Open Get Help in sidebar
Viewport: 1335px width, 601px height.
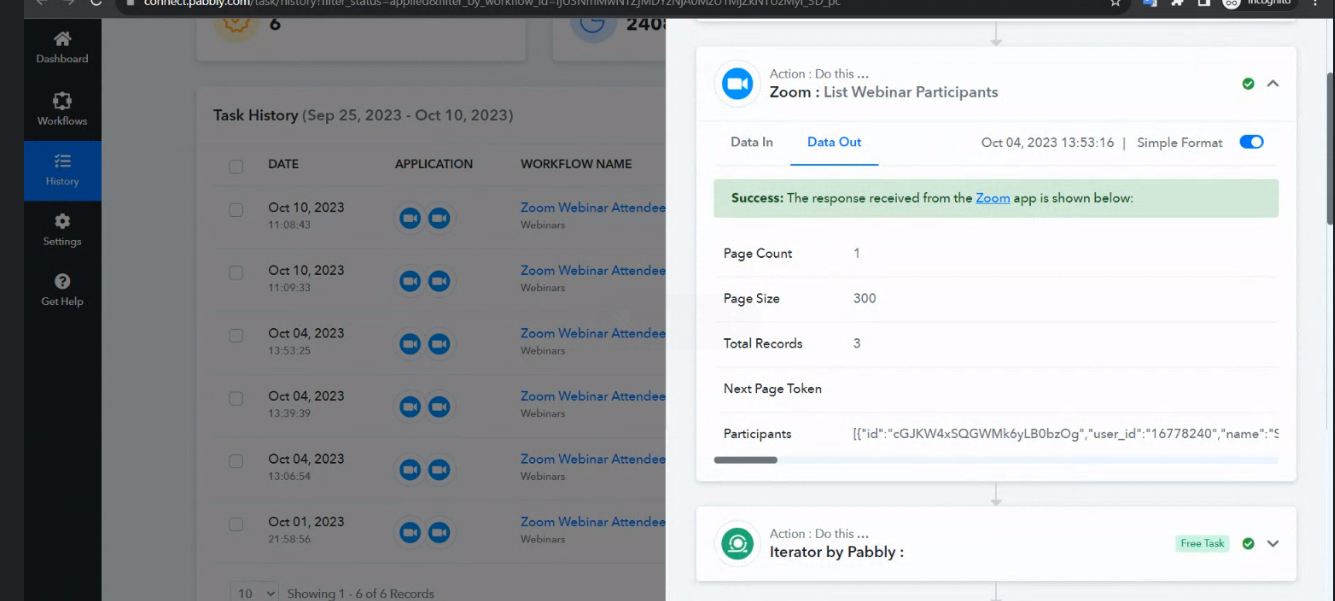click(62, 290)
